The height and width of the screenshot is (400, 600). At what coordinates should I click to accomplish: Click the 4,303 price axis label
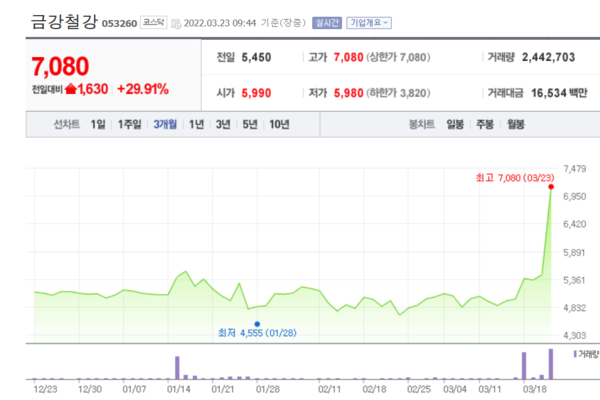coord(574,336)
